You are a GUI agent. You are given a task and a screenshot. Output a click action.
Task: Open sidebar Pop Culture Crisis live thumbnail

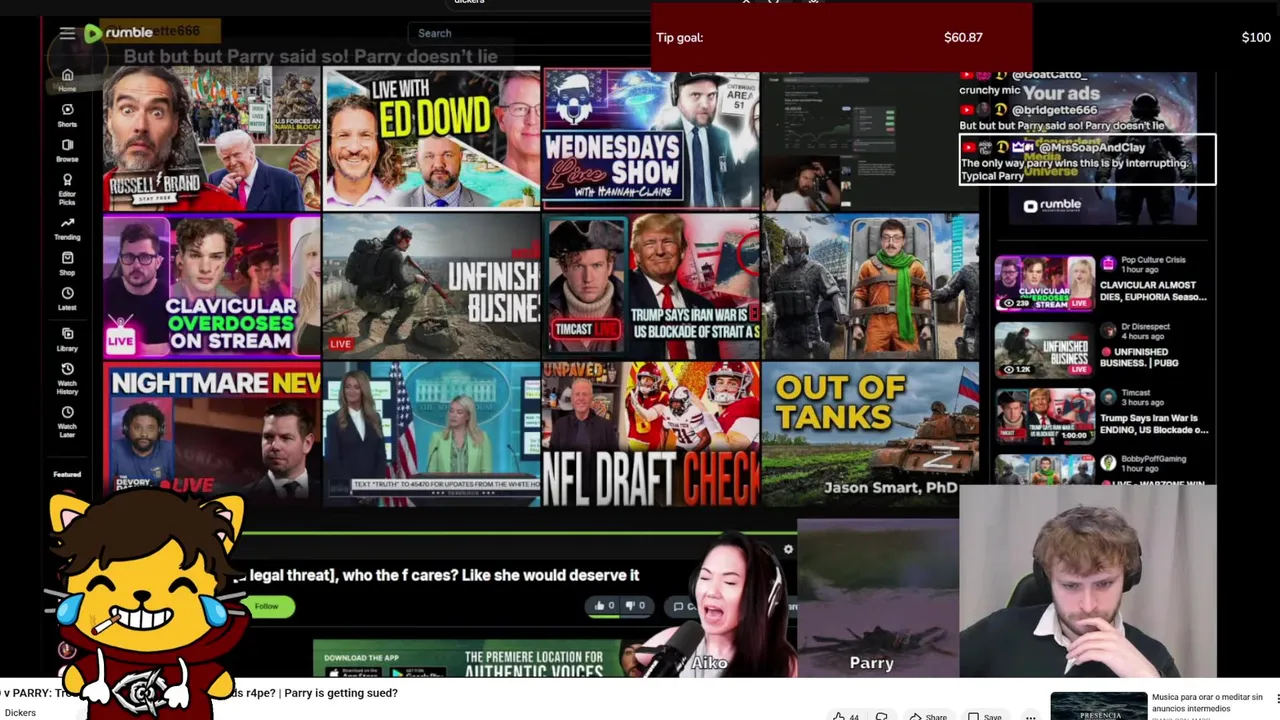click(x=1044, y=284)
